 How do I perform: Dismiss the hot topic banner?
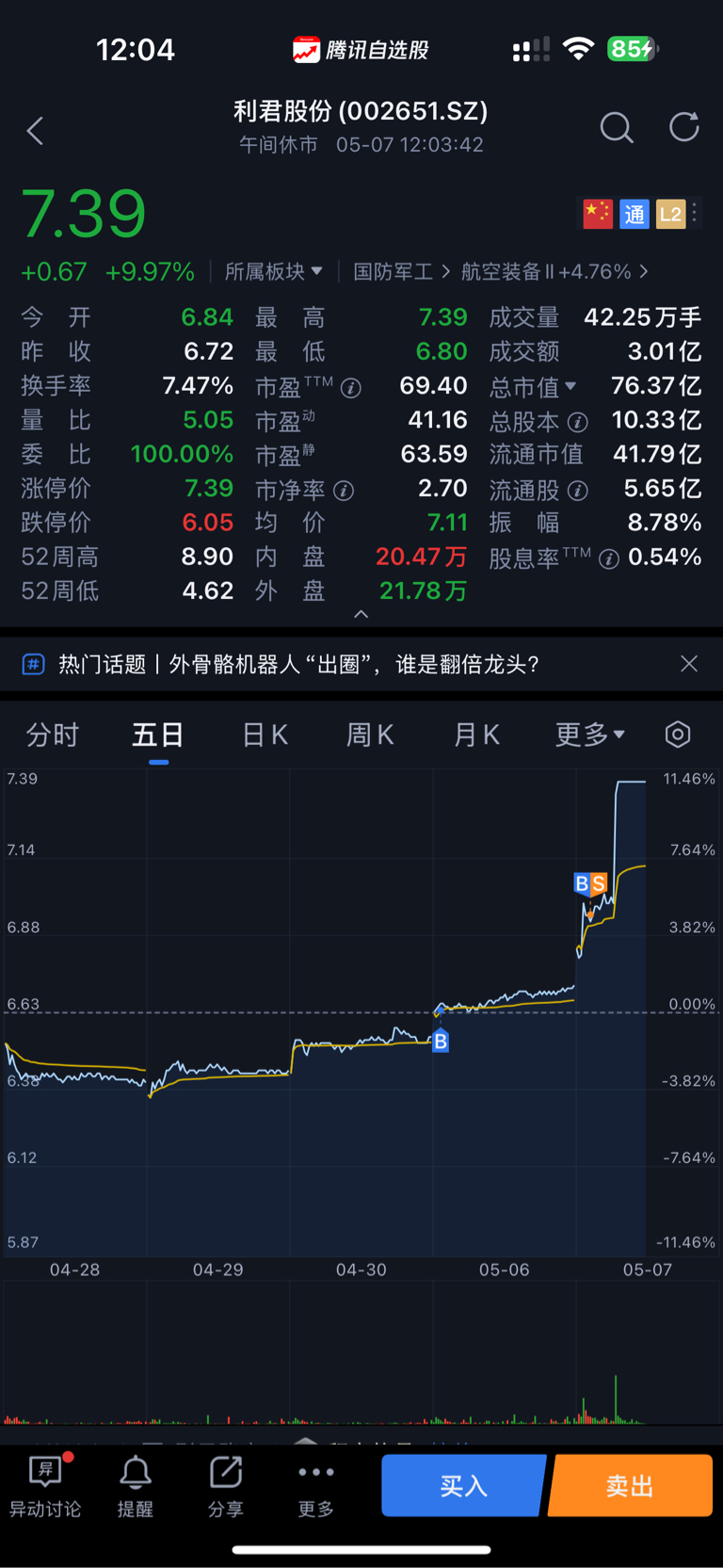click(x=689, y=664)
